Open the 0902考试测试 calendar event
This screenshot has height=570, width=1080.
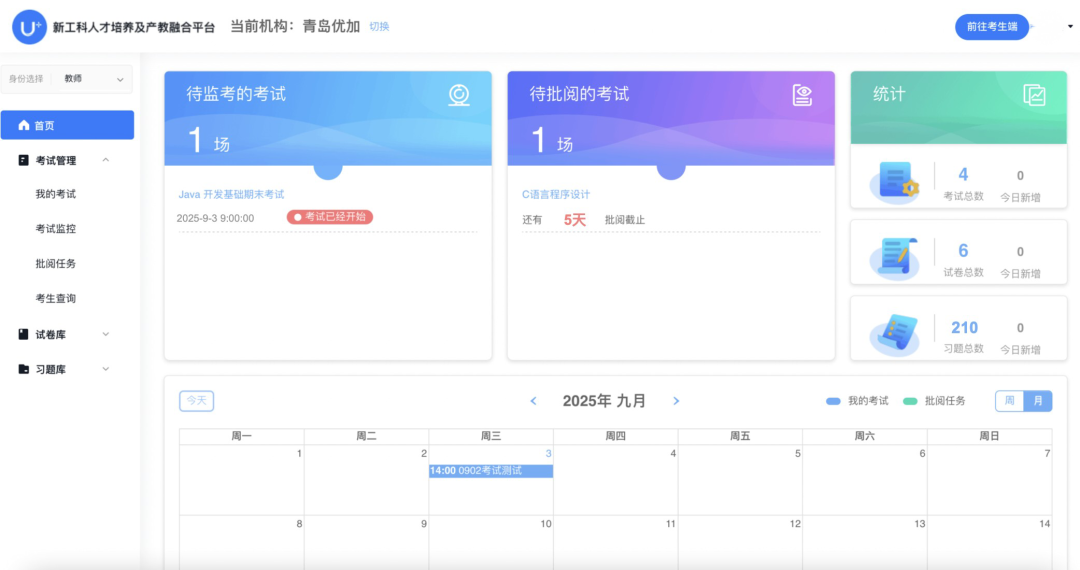point(490,471)
